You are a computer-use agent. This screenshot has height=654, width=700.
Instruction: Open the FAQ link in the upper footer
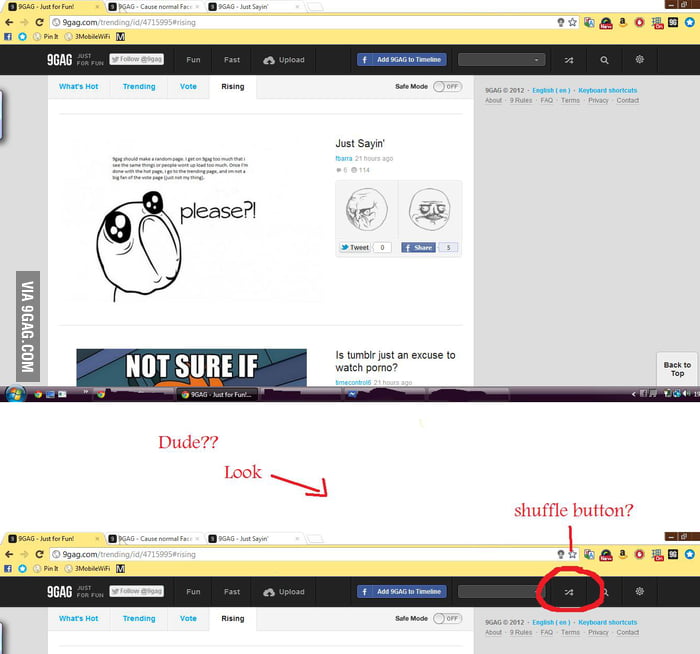[x=546, y=100]
